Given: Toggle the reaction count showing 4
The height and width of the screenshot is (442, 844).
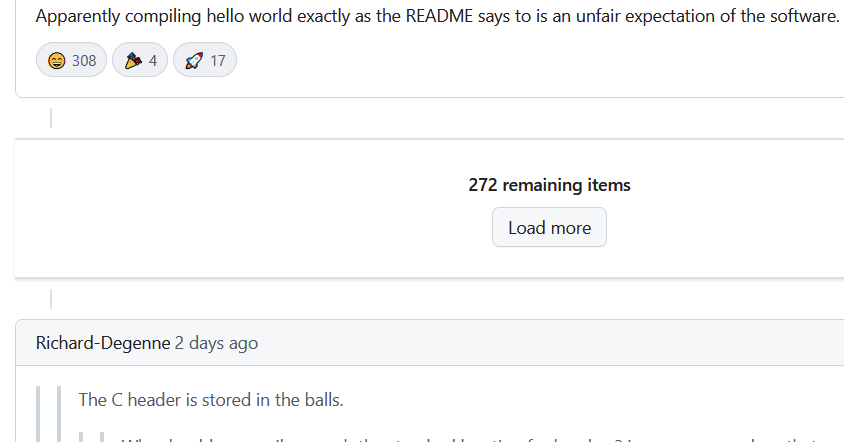Looking at the screenshot, I should [153, 61].
